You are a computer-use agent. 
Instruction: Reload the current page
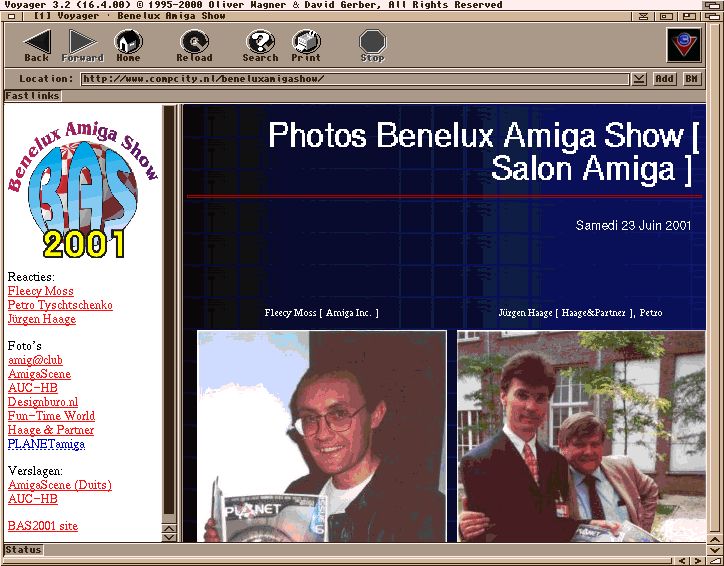(x=194, y=46)
